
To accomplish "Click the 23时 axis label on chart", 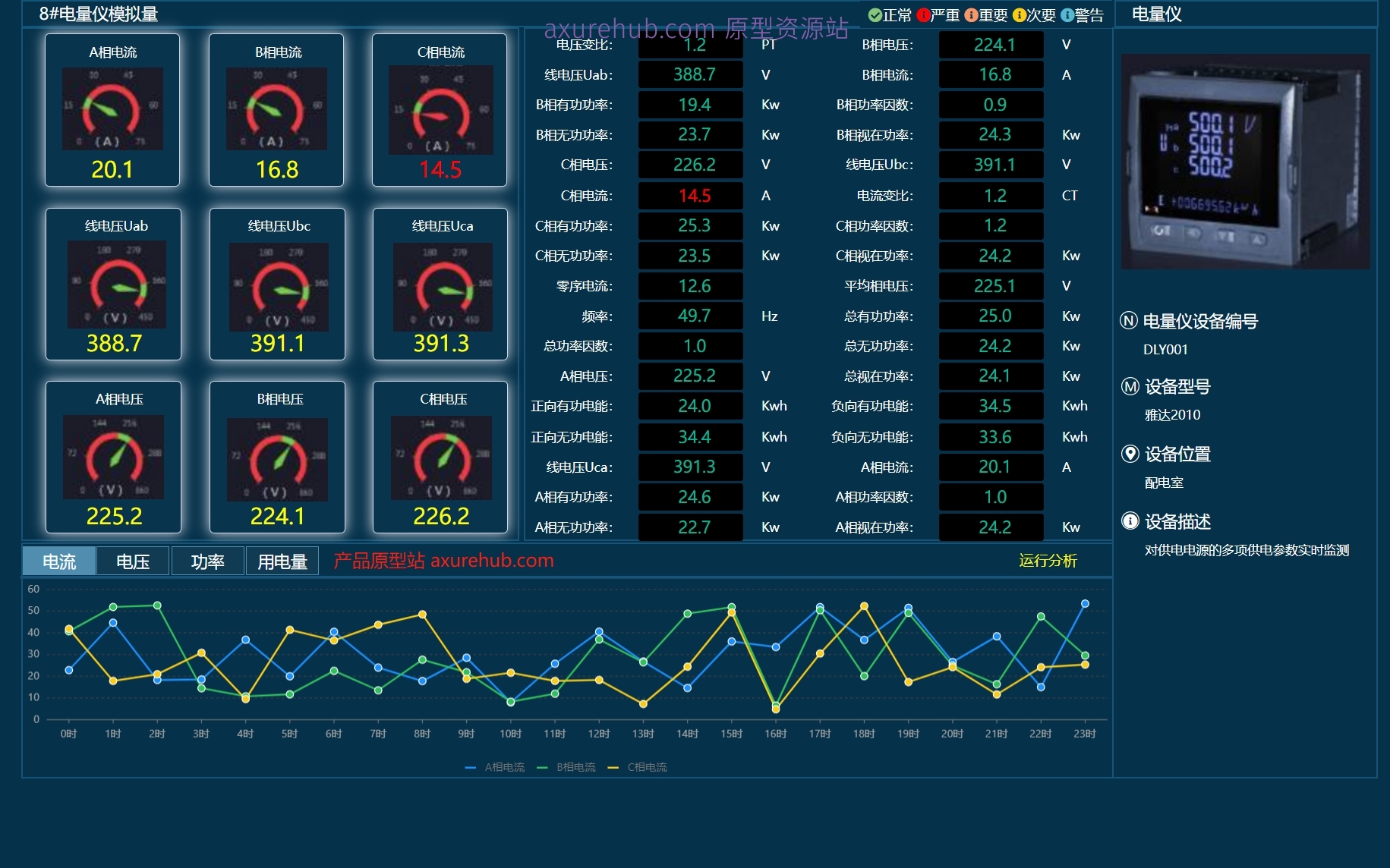I will click(1085, 734).
